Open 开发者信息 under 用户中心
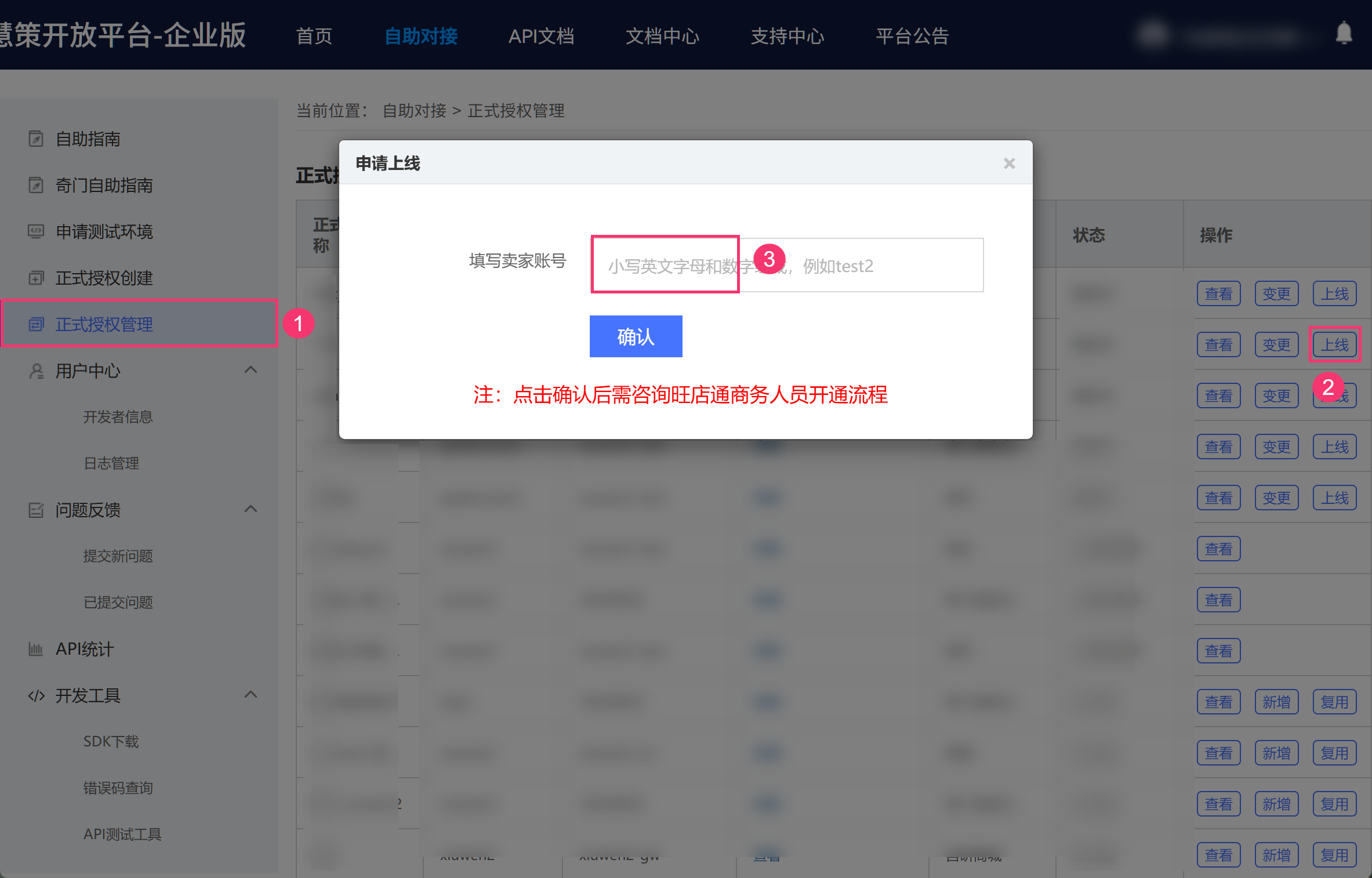1372x878 pixels. click(x=118, y=417)
